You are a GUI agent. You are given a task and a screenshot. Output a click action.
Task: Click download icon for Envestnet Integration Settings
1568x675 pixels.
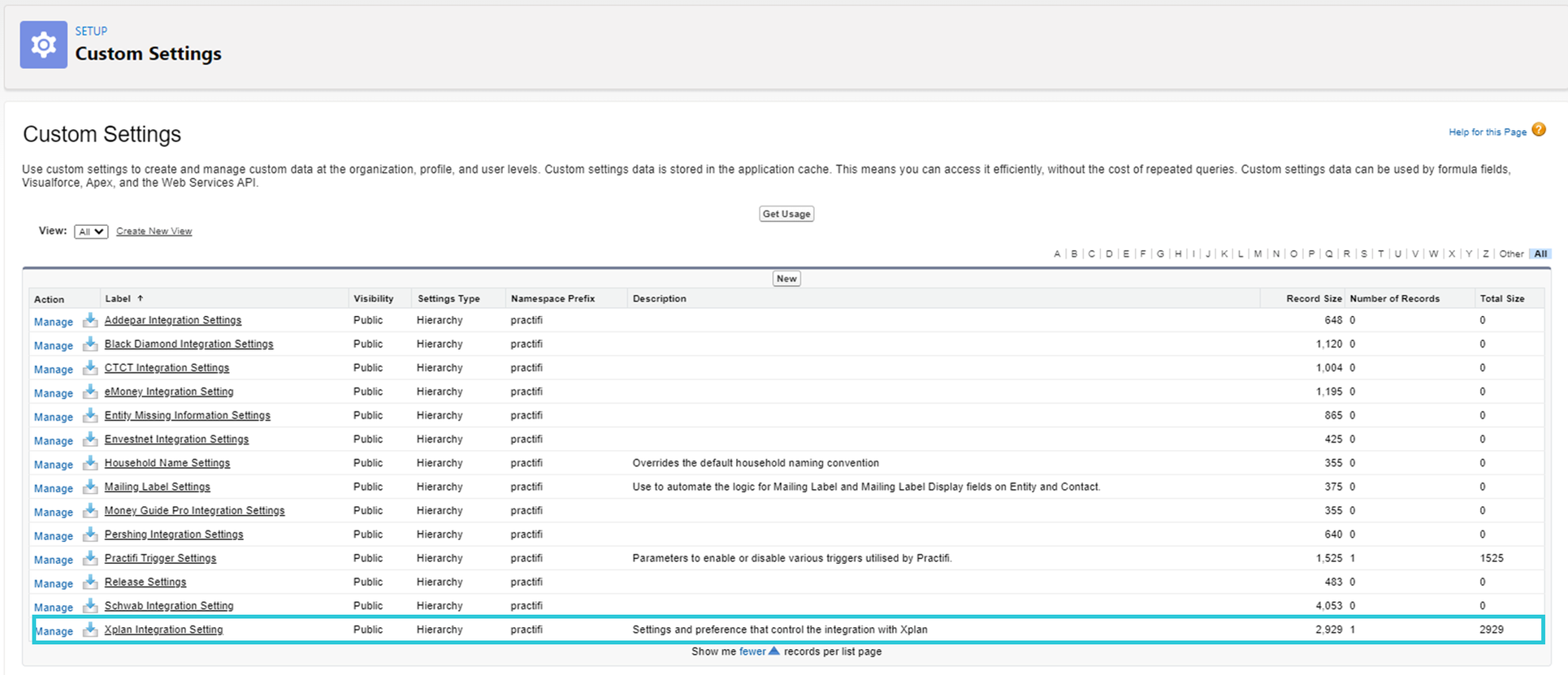[x=90, y=439]
